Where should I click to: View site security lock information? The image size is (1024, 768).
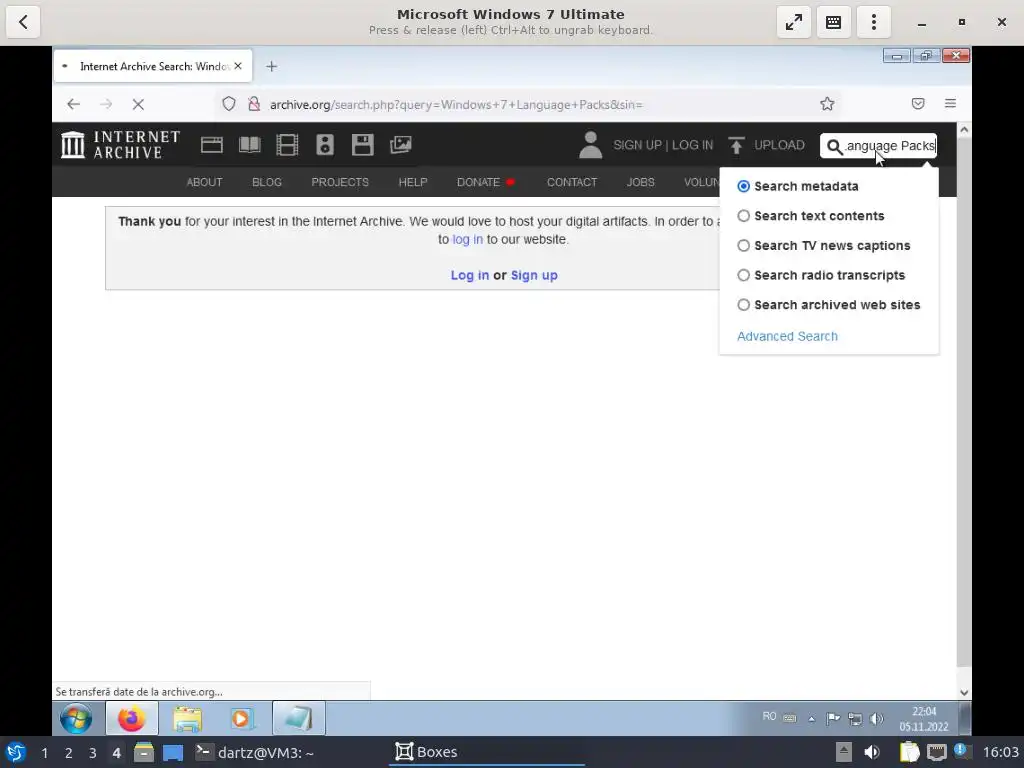click(x=254, y=104)
